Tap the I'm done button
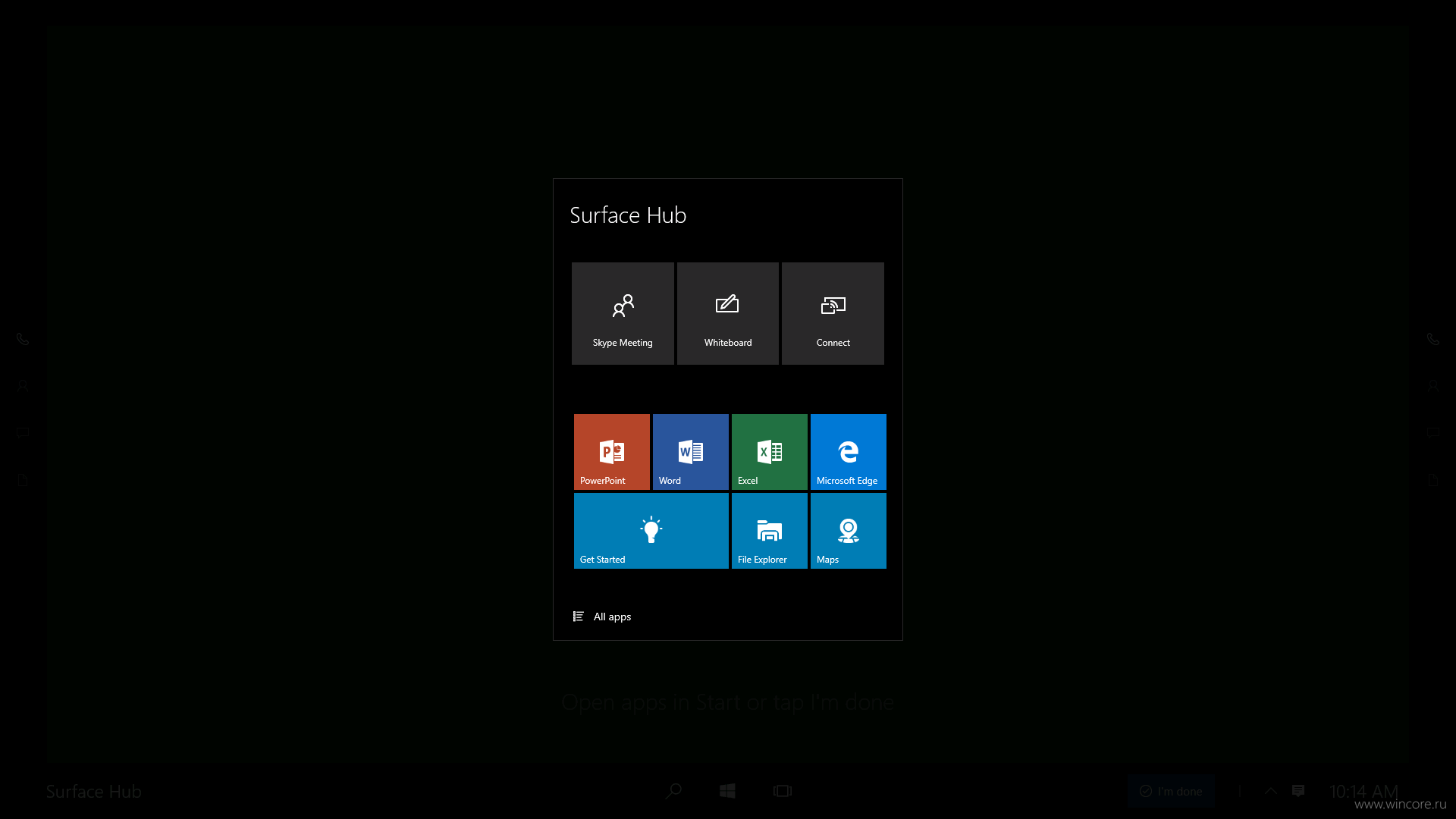1456x819 pixels. (1171, 791)
